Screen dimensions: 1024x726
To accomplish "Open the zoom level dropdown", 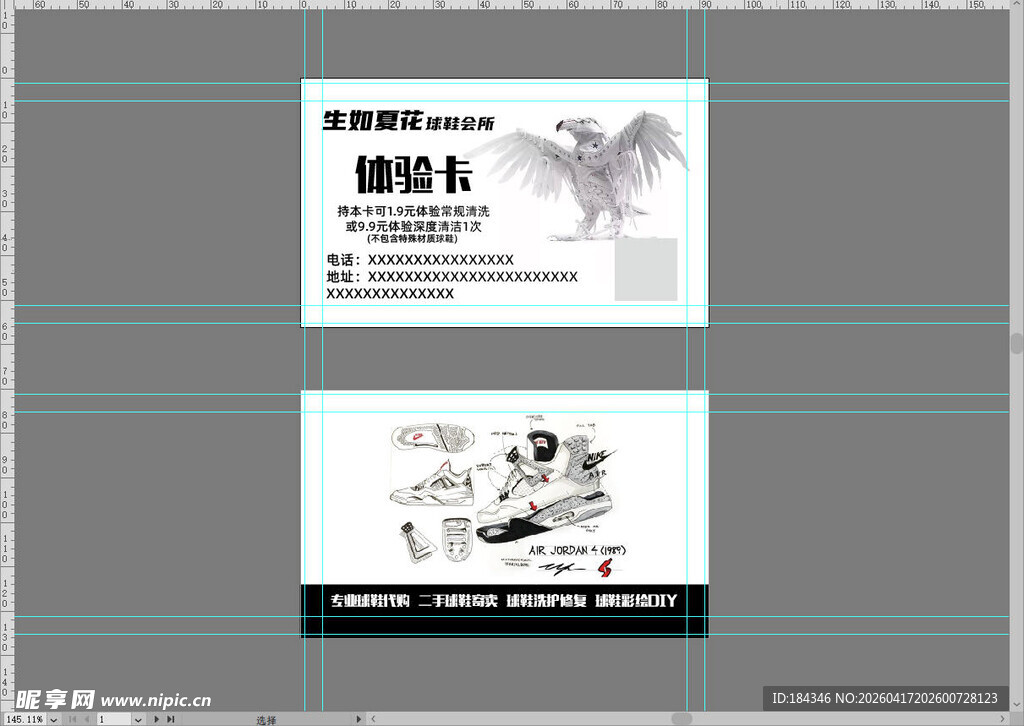I will point(52,719).
